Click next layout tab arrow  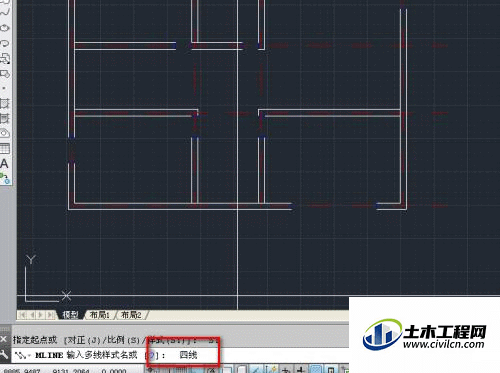coord(41,315)
